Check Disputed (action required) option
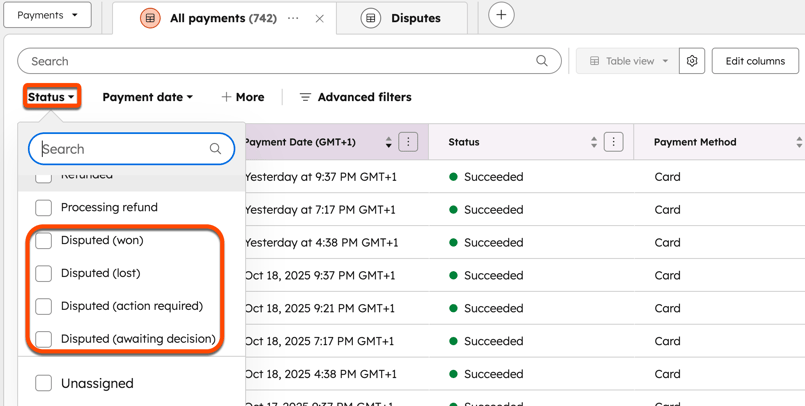Viewport: 805px width, 406px height. coord(44,306)
